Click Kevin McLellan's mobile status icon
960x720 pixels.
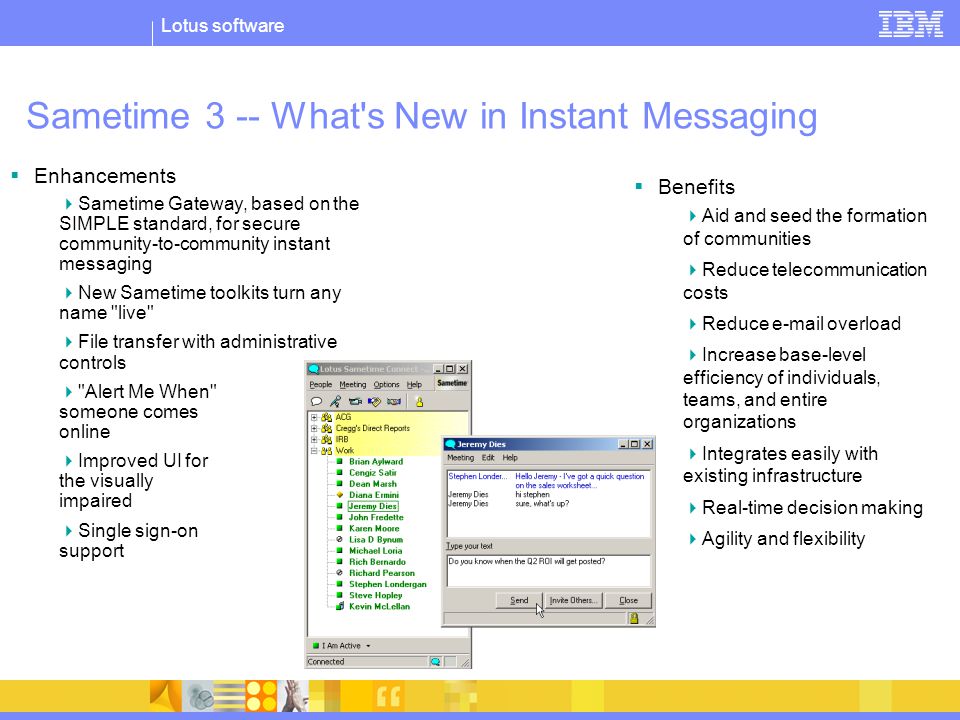pyautogui.click(x=340, y=606)
